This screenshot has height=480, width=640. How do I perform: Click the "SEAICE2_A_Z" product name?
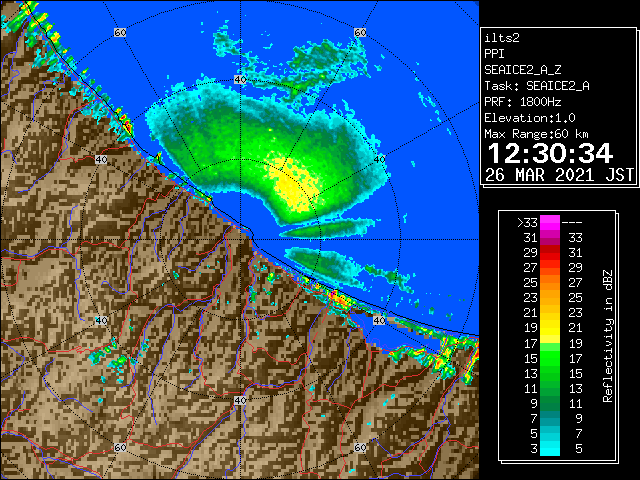point(522,70)
